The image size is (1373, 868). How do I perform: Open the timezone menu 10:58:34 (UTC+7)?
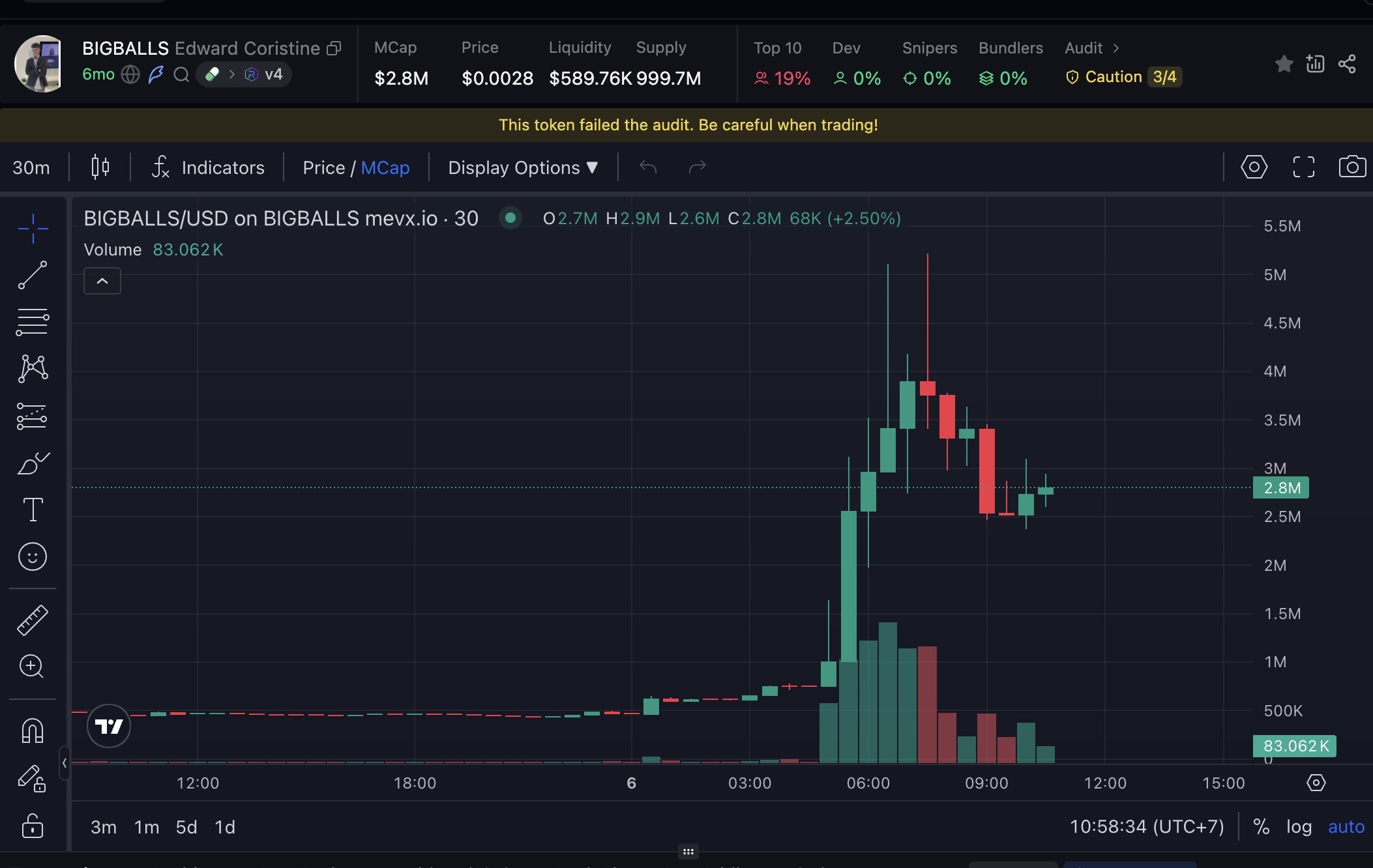(1147, 826)
